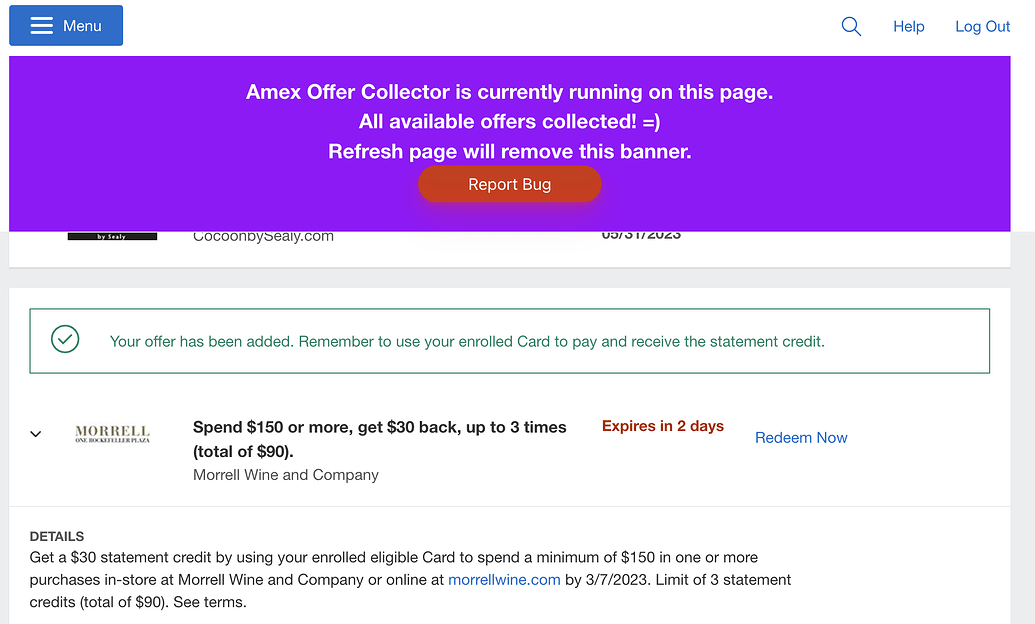Click the Spend $150 offer headline
The height and width of the screenshot is (624, 1035).
pos(378,426)
